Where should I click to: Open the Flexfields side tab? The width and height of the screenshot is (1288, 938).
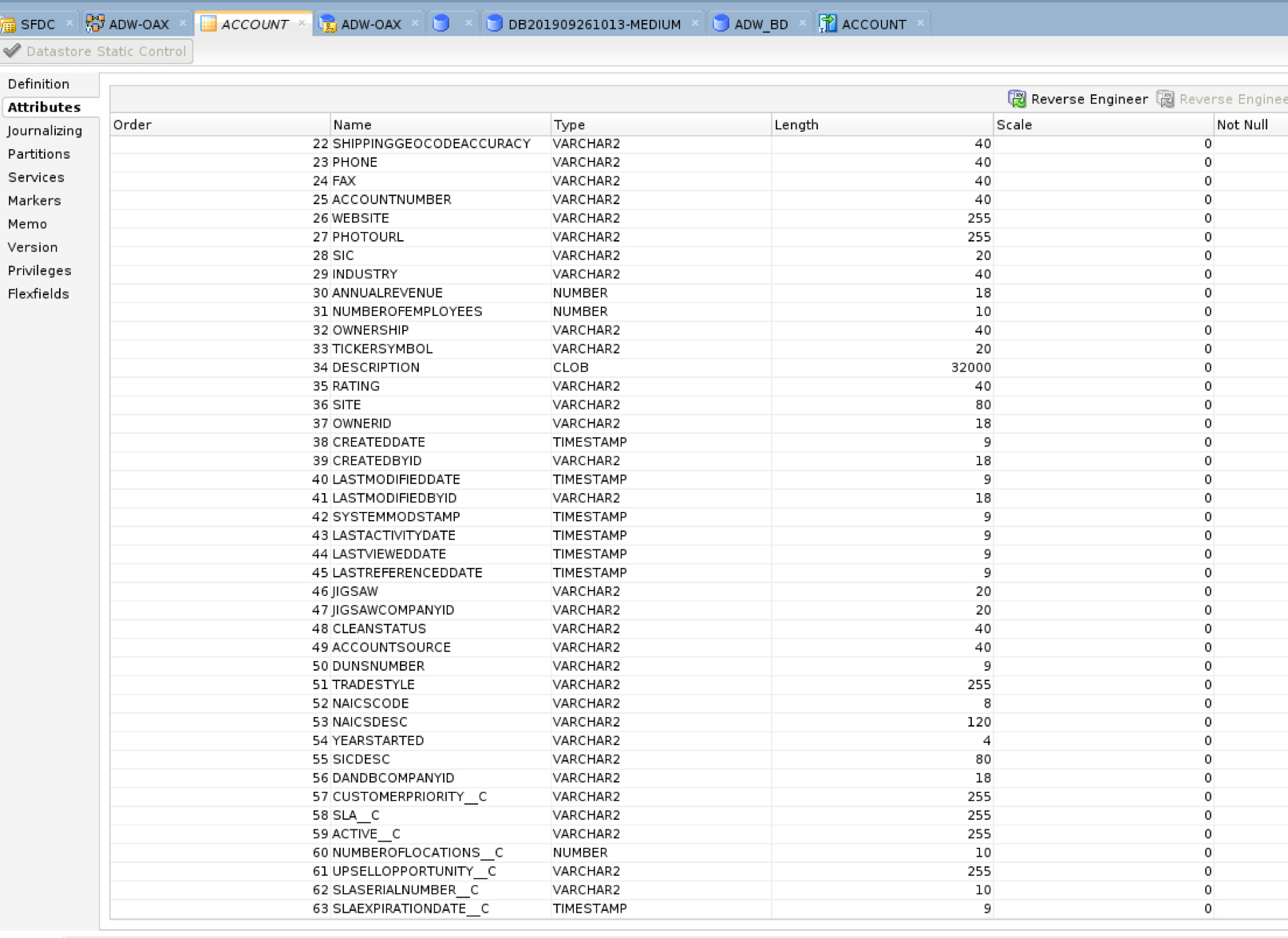point(38,294)
